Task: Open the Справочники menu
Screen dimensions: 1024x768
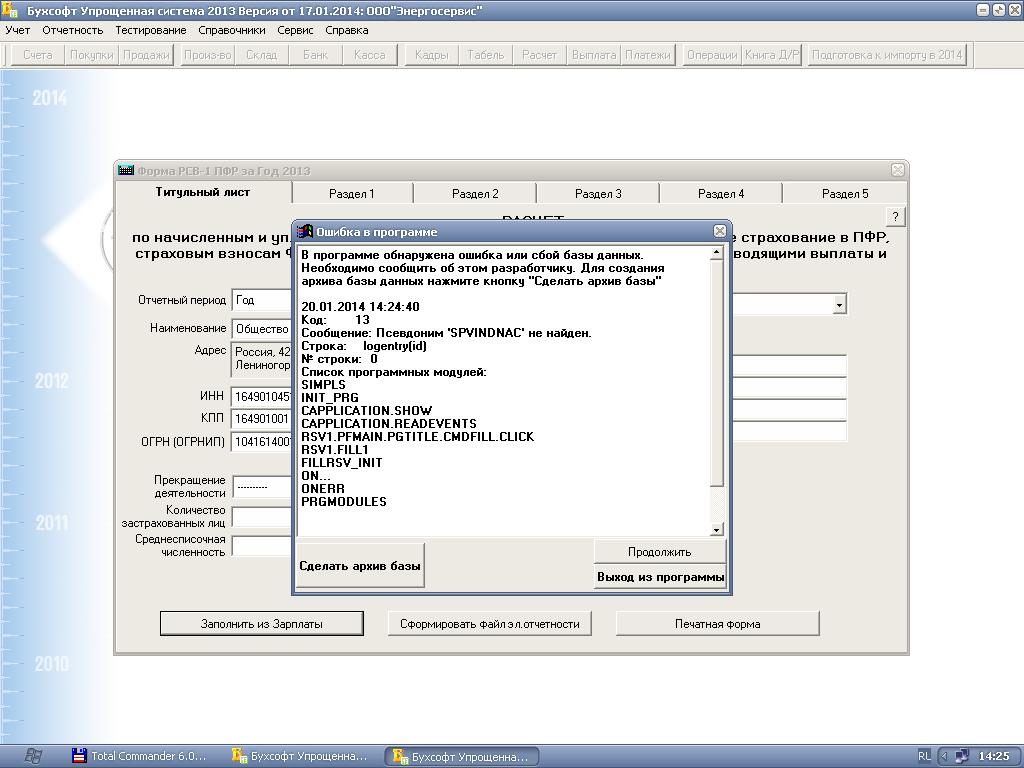Action: 231,30
